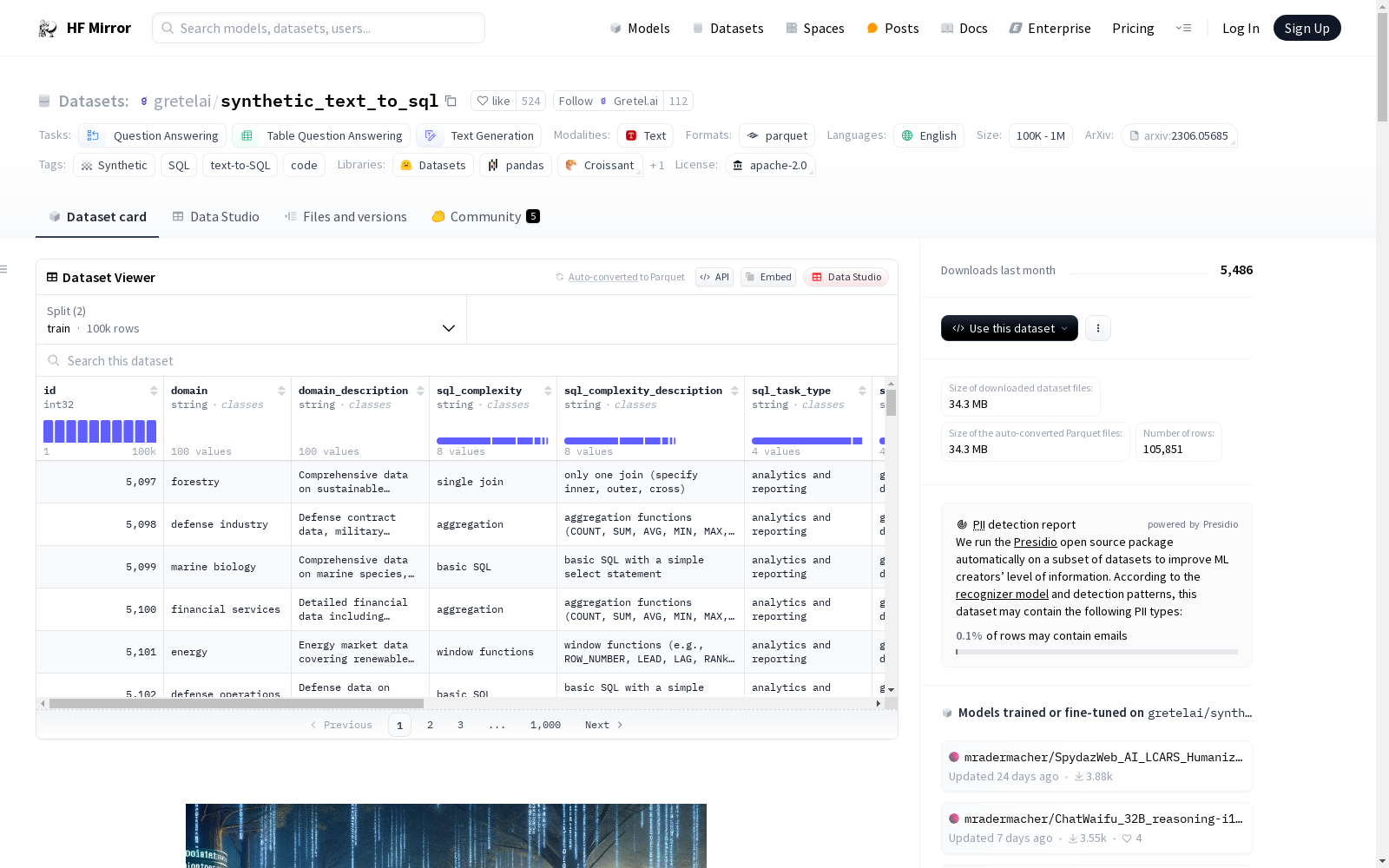1389x868 pixels.
Task: Click the Croissant library tag
Action: point(600,165)
